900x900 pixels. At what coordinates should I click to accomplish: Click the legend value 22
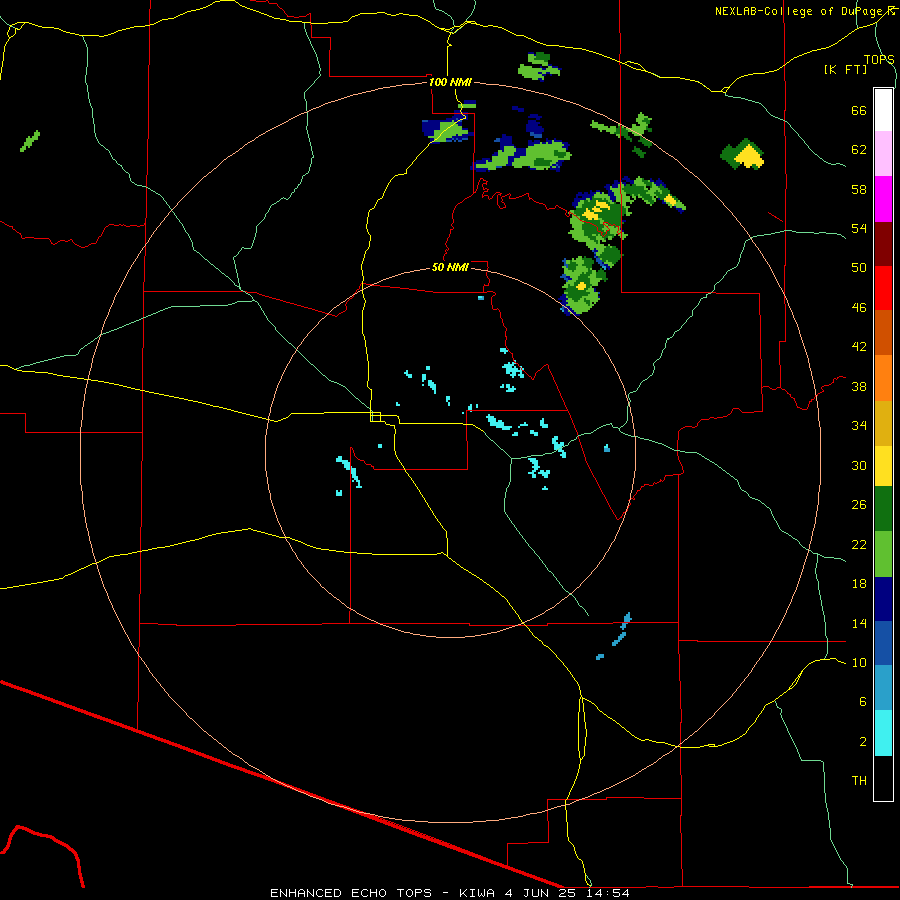(x=859, y=545)
